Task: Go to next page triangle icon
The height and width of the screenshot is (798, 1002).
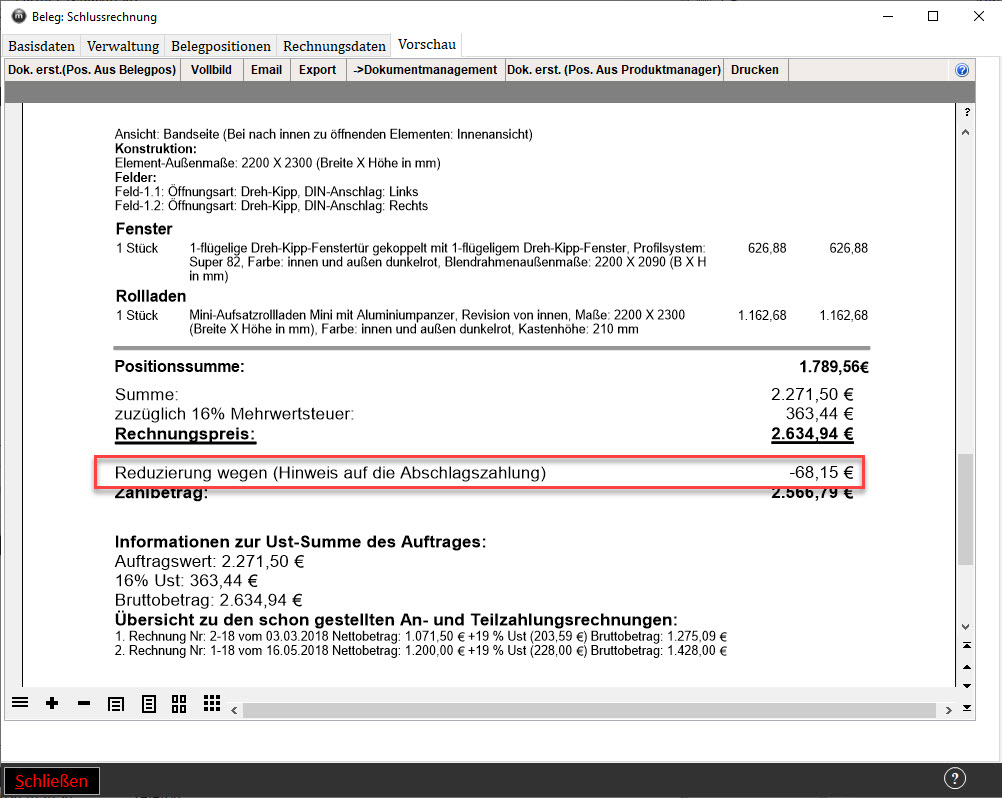Action: point(967,686)
